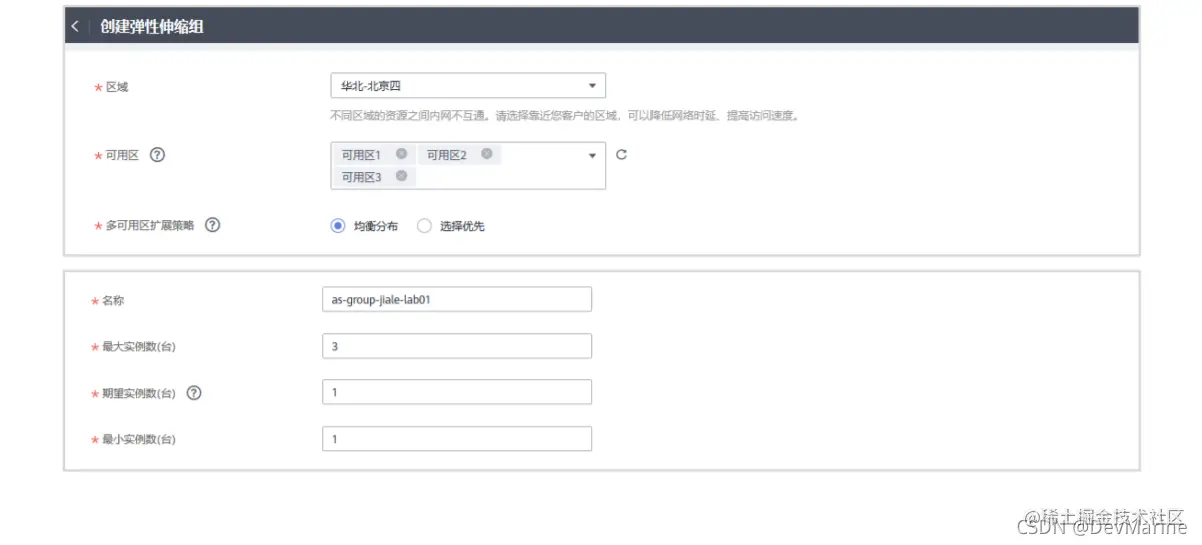Open help icon beside 可用区 label

coord(157,155)
